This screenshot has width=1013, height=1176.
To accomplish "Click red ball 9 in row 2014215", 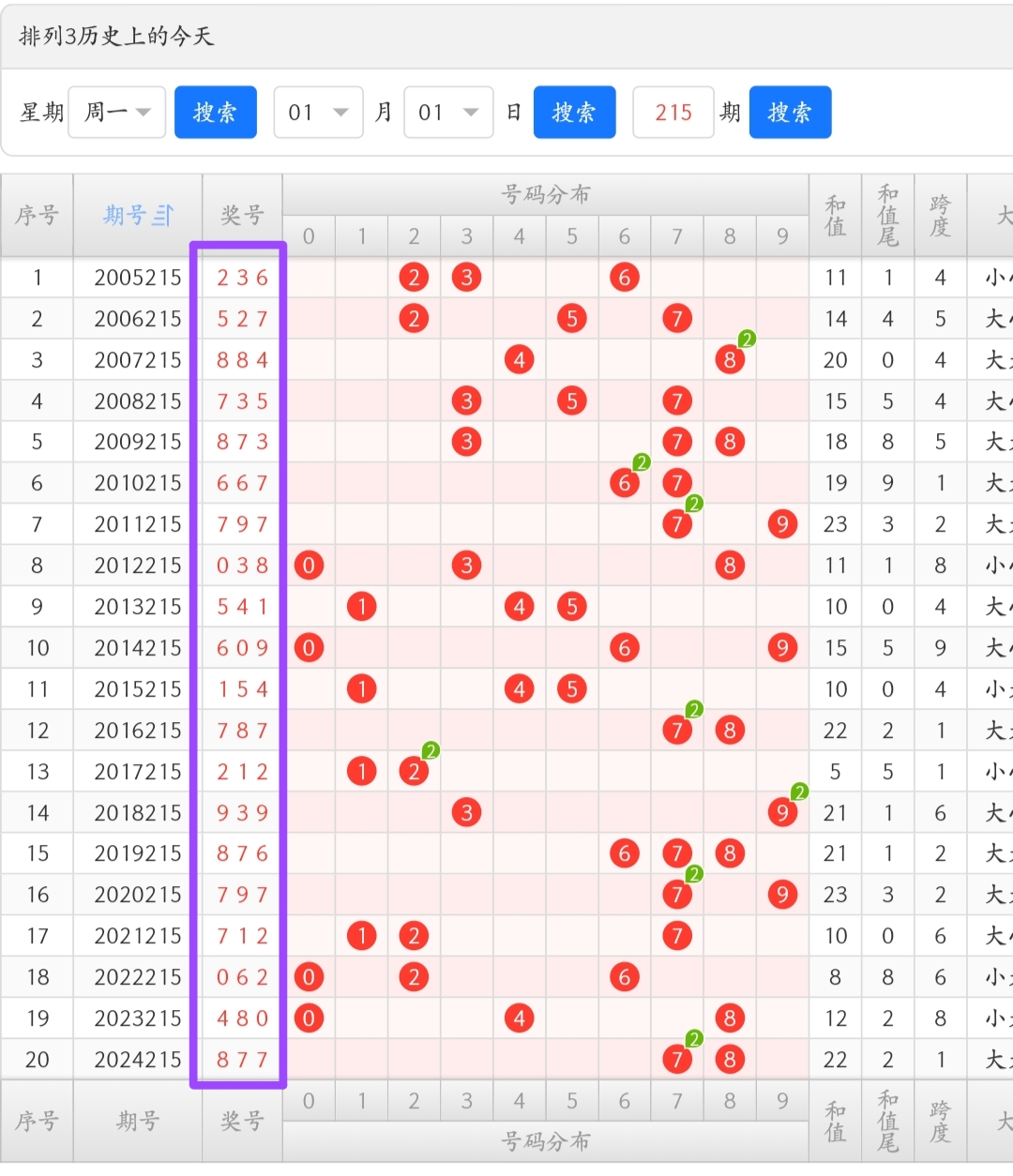I will click(x=782, y=648).
